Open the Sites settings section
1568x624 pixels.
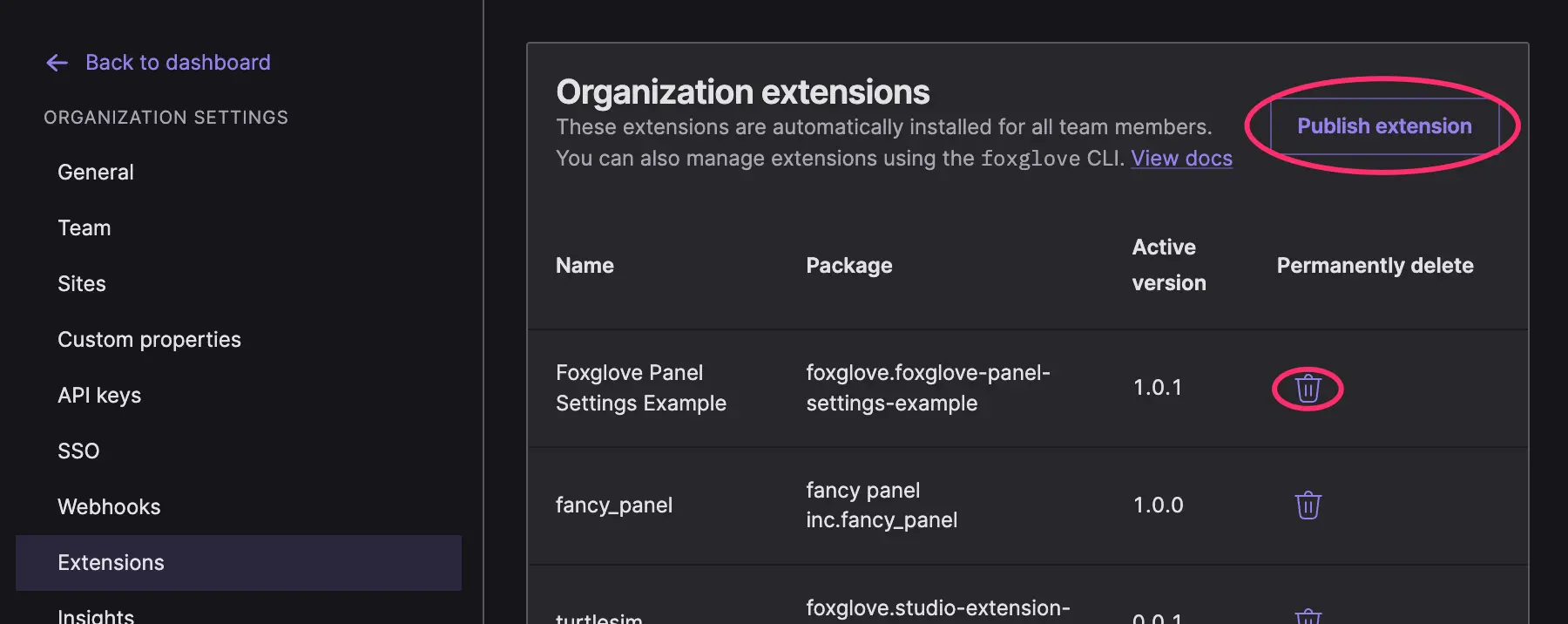pyautogui.click(x=81, y=283)
